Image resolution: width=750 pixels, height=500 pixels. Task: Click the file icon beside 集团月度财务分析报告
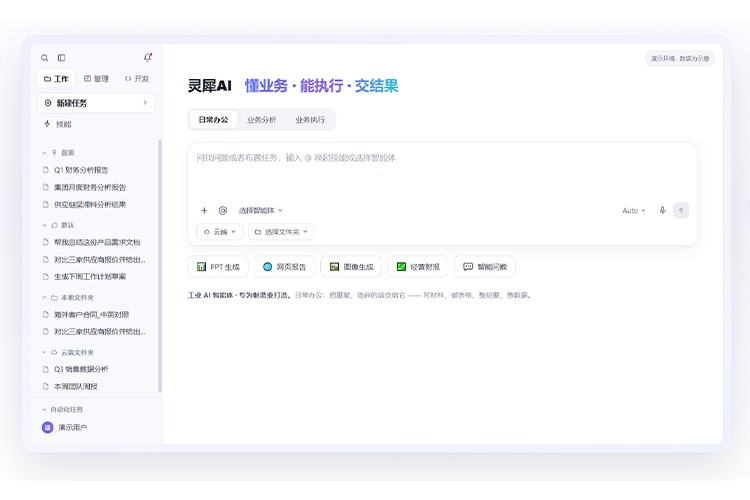[x=46, y=187]
